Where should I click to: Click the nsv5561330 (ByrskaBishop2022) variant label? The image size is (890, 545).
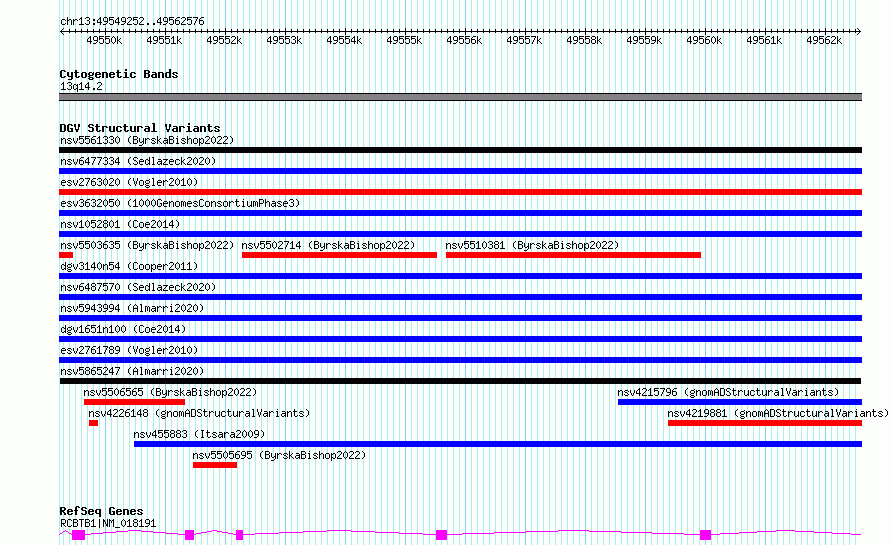pyautogui.click(x=147, y=140)
